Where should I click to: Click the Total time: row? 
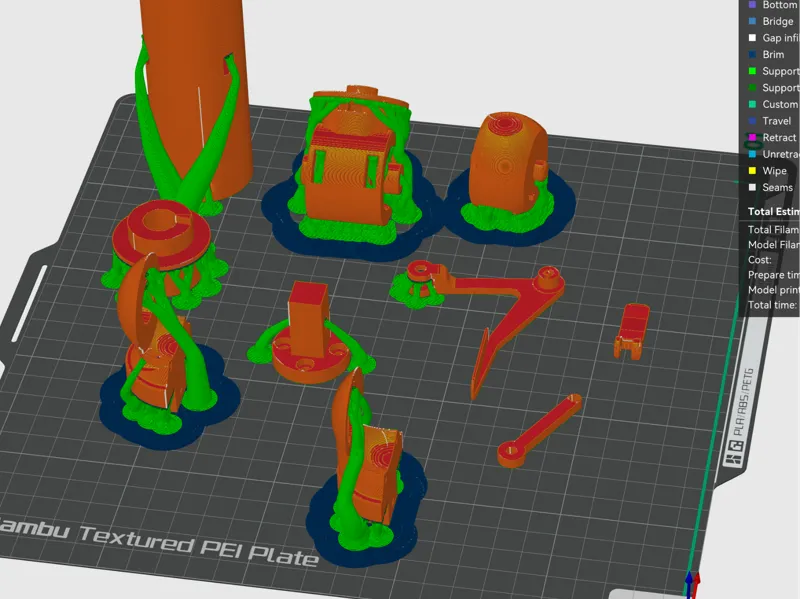point(772,305)
